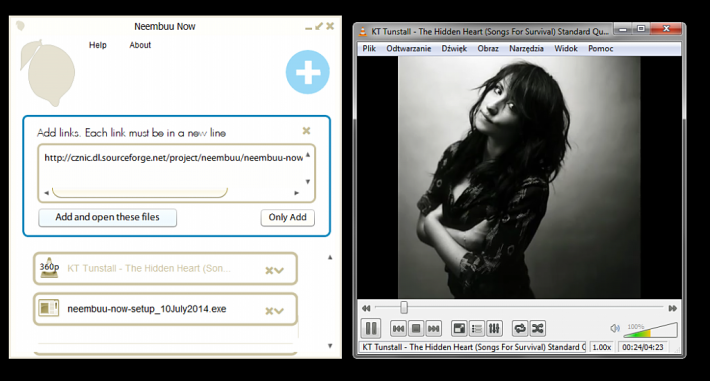
Task: Open the Help menu in Neembuu Now
Action: (x=97, y=45)
